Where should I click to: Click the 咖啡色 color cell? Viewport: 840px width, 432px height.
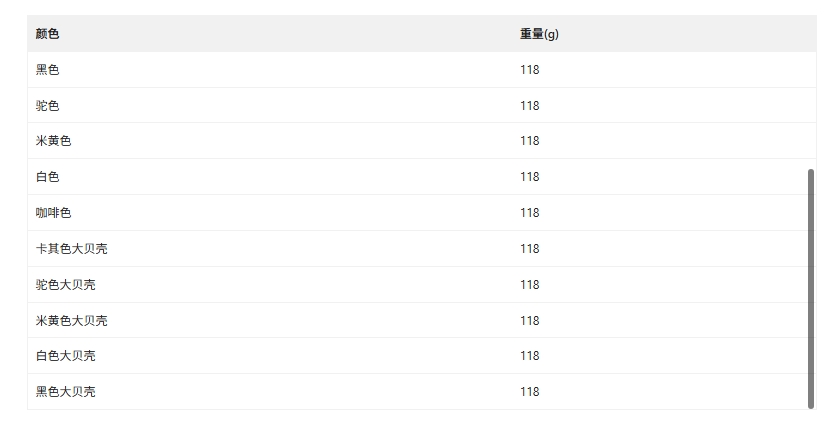[53, 213]
